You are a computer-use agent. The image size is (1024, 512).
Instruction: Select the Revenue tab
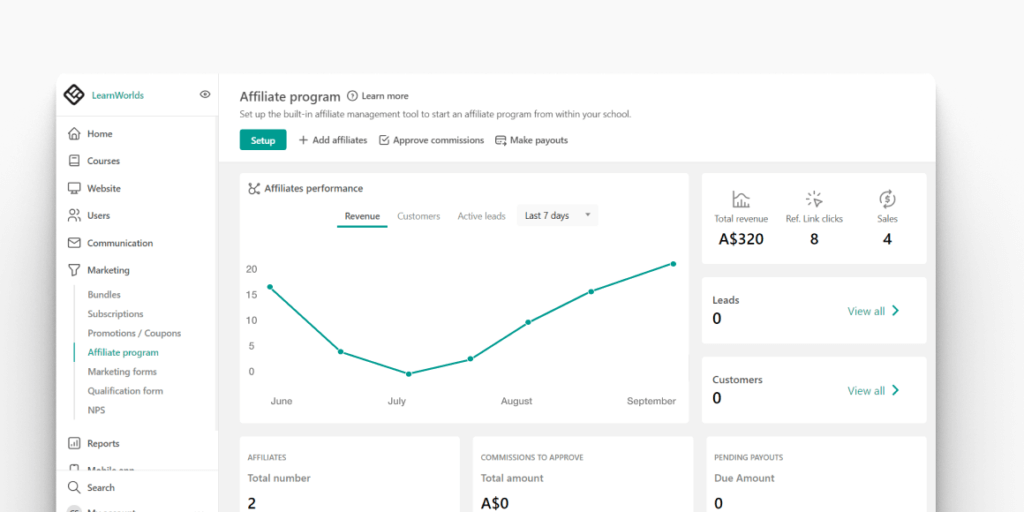(362, 216)
